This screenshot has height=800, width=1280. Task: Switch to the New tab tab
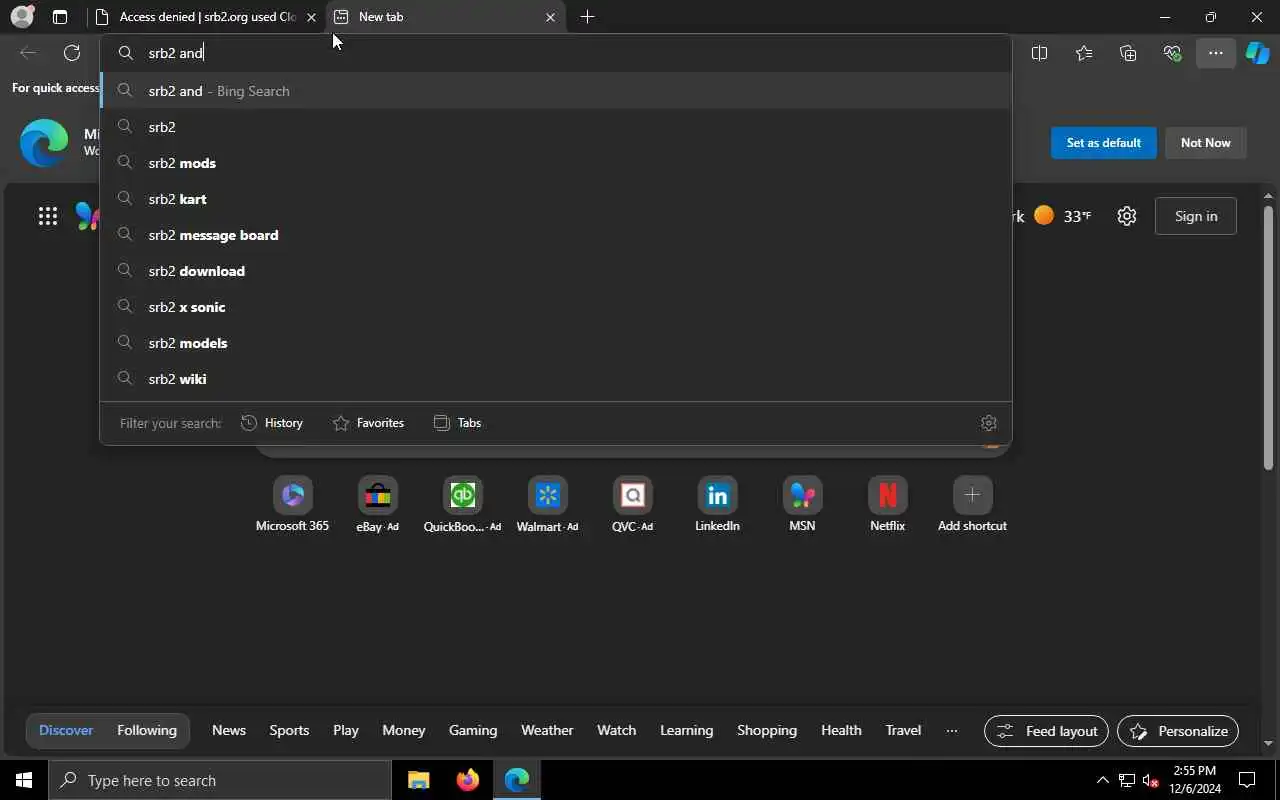tap(445, 17)
